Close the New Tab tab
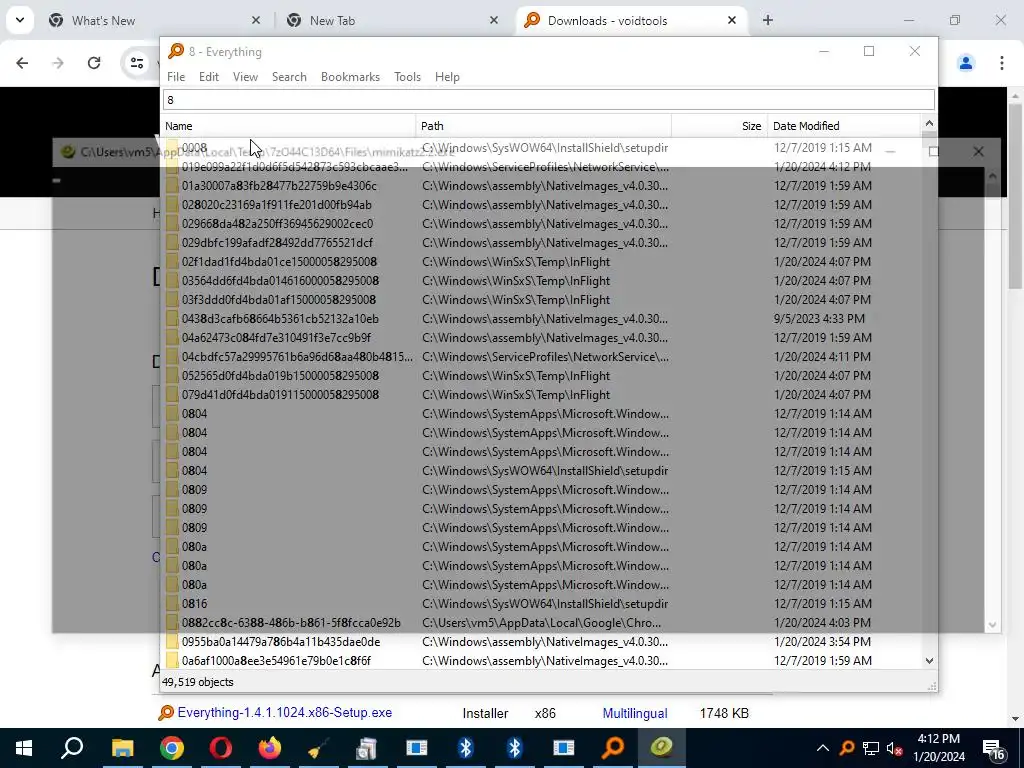Screen dimensions: 1024x768 pyautogui.click(x=494, y=21)
